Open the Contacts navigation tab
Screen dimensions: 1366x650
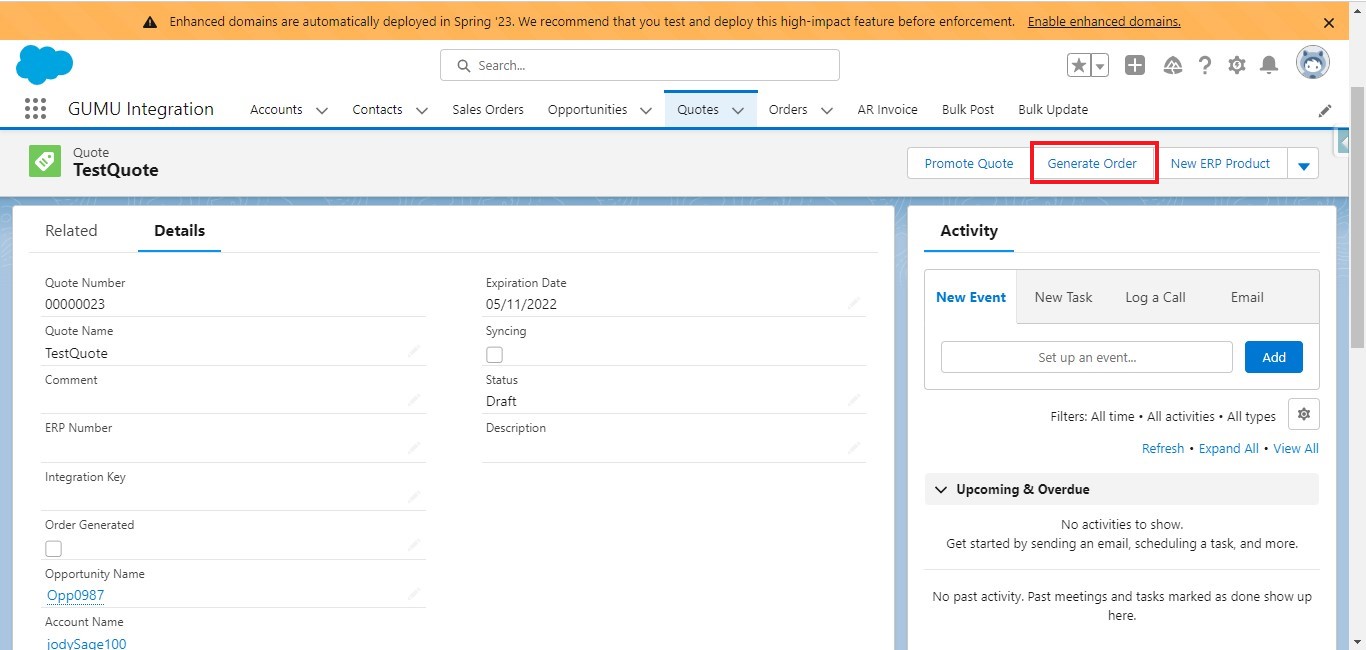coord(377,110)
